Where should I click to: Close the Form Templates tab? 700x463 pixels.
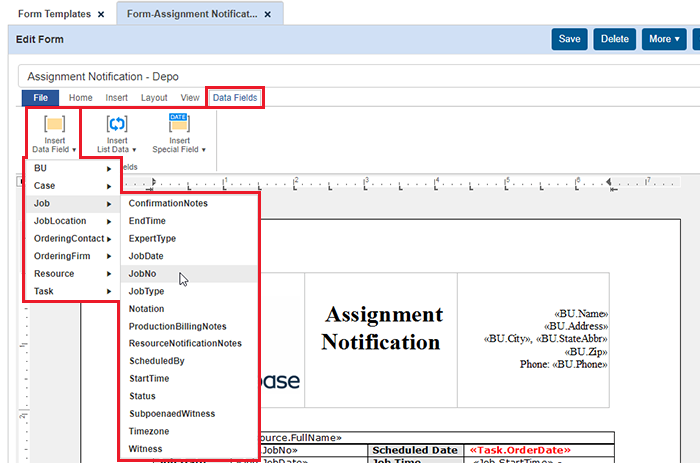tap(100, 15)
